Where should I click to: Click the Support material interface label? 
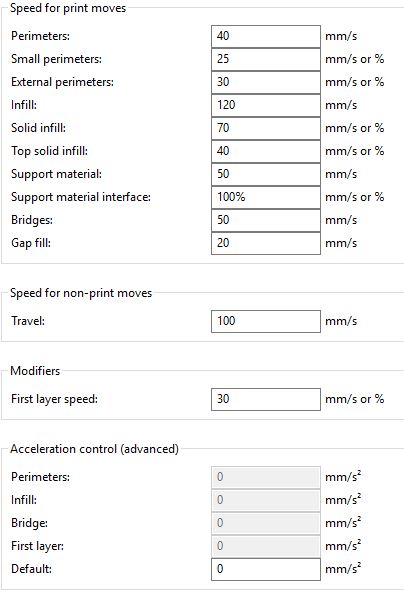pyautogui.click(x=81, y=197)
